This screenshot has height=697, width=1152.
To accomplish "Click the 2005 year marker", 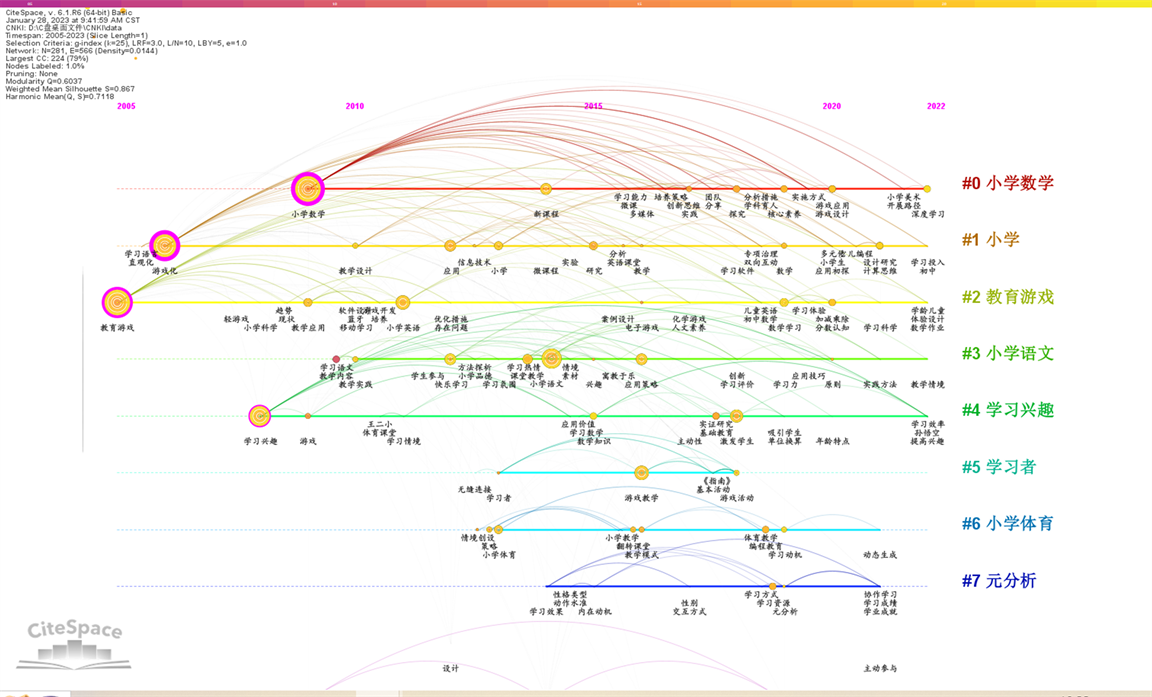I will coord(126,106).
